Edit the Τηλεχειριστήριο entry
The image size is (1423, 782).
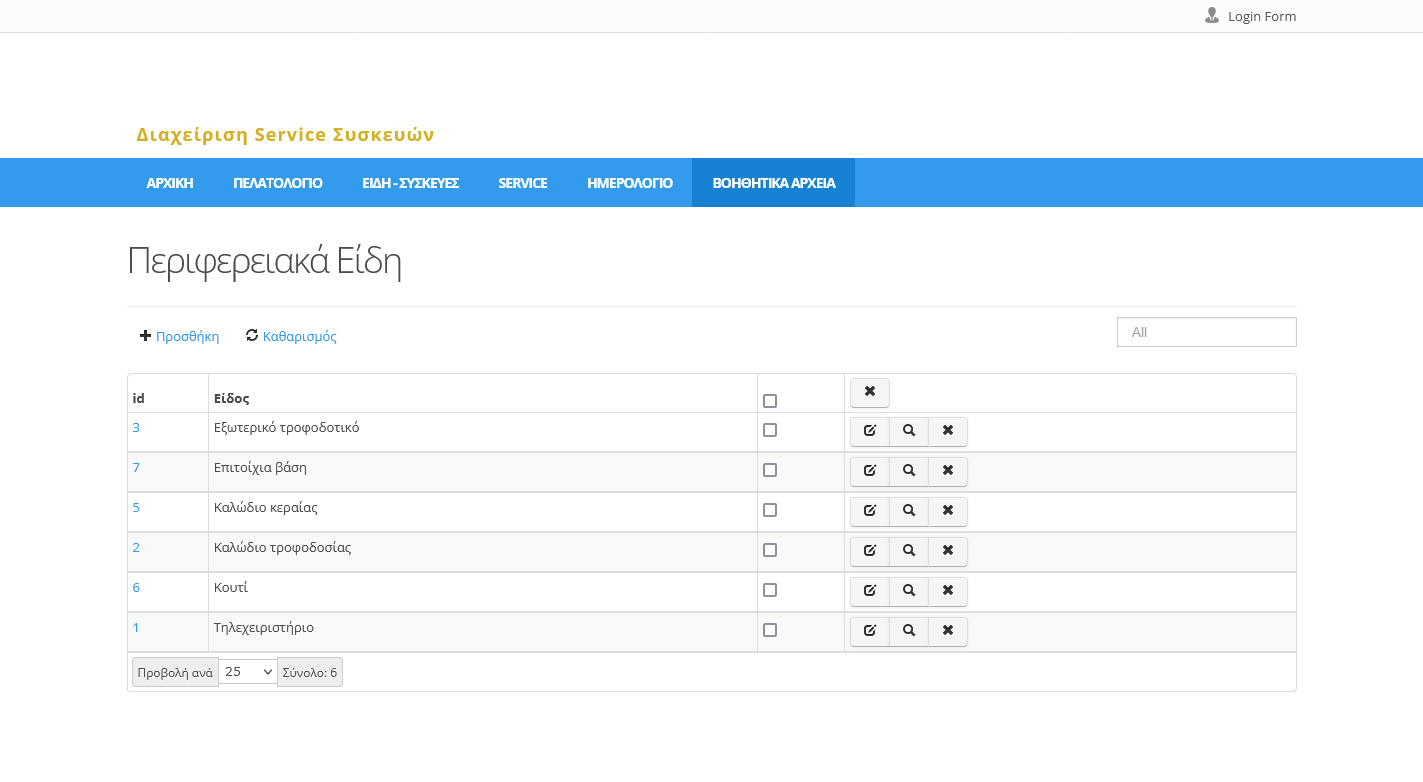[x=869, y=631]
